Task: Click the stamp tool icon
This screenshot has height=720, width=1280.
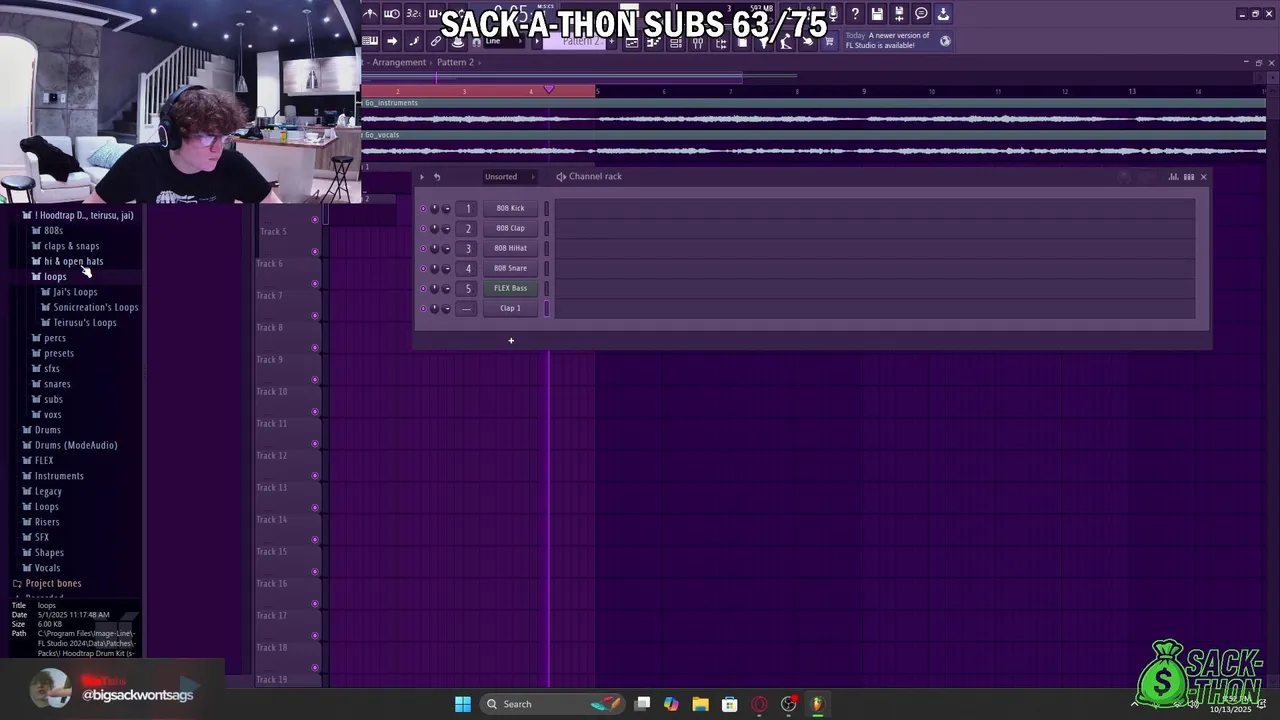Action: [x=457, y=41]
